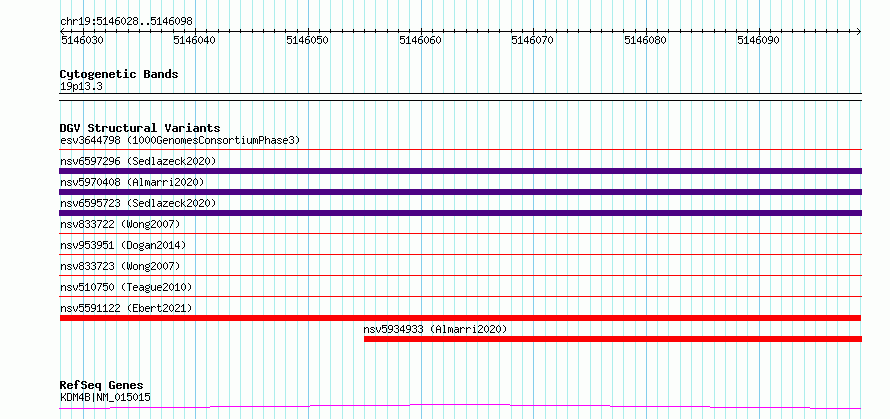890x419 pixels.
Task: Click ruler position 5146090
Action: (759, 40)
